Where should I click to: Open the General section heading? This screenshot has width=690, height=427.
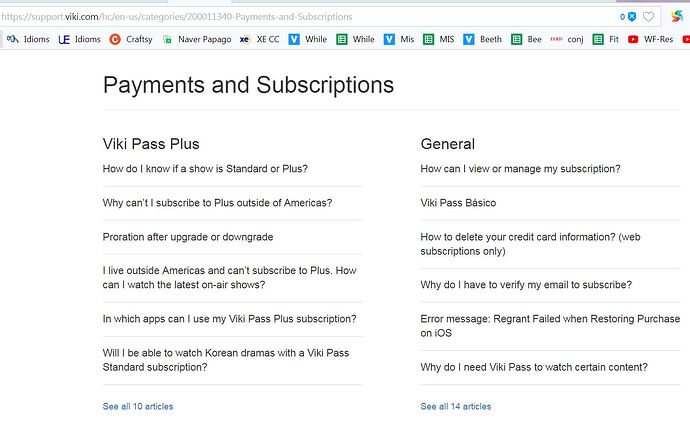point(448,144)
